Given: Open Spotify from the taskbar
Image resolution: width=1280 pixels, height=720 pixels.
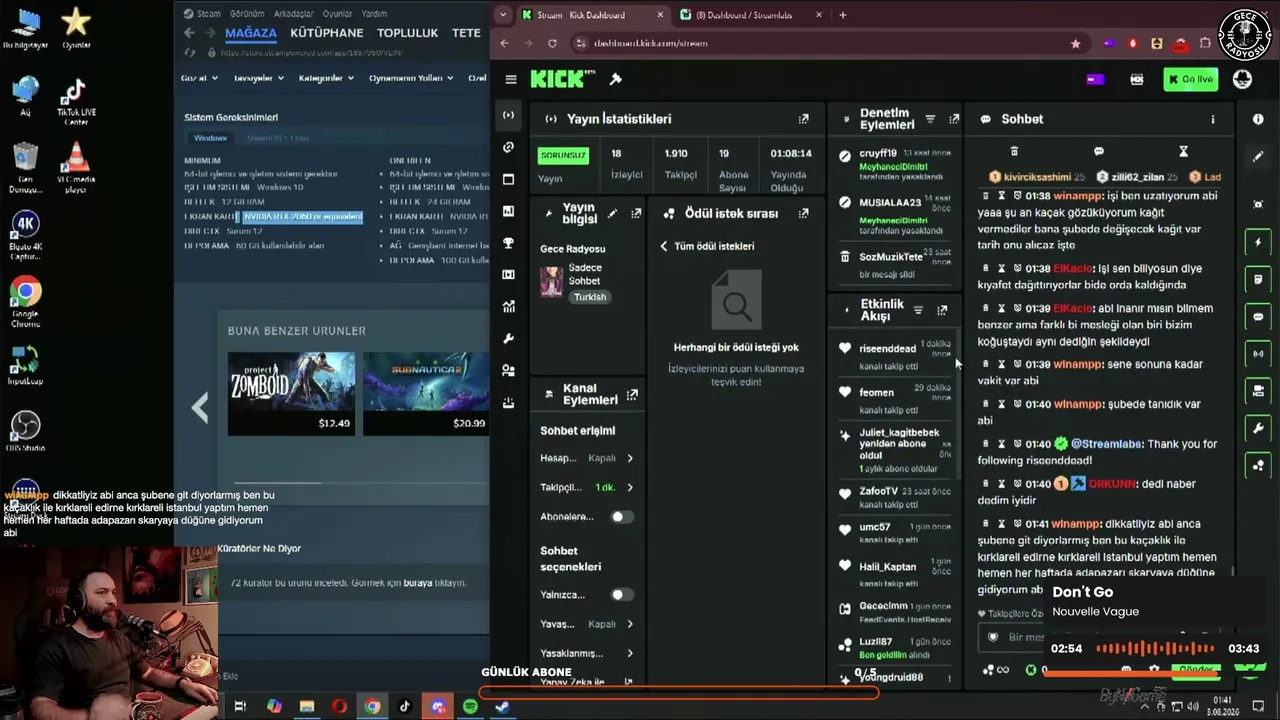Looking at the screenshot, I should point(470,706).
